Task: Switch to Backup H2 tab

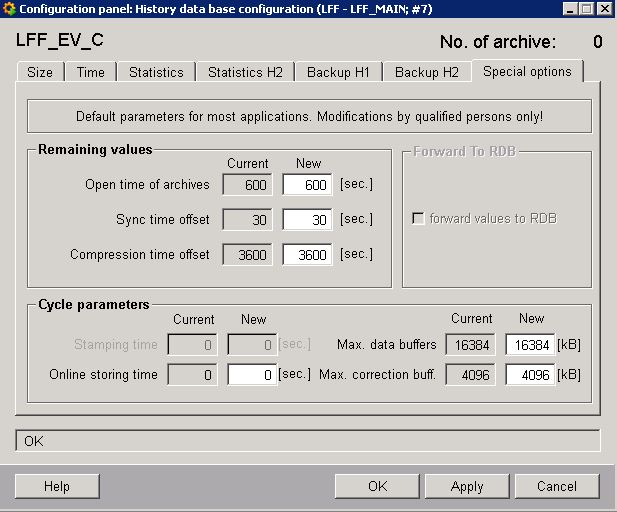Action: [427, 72]
